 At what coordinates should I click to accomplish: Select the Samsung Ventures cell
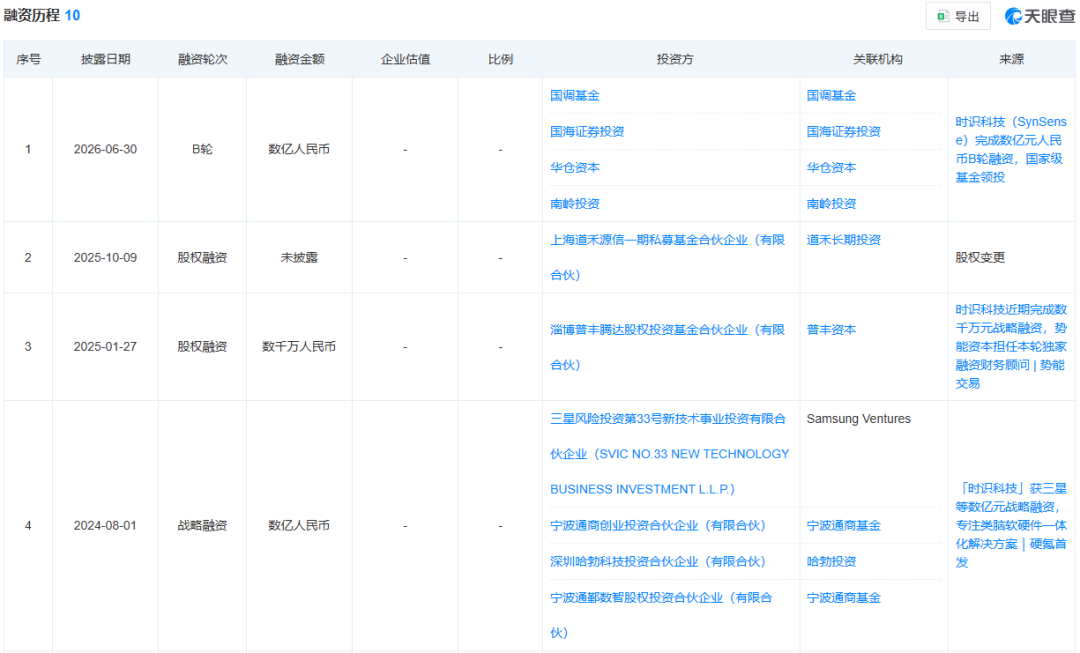(858, 419)
